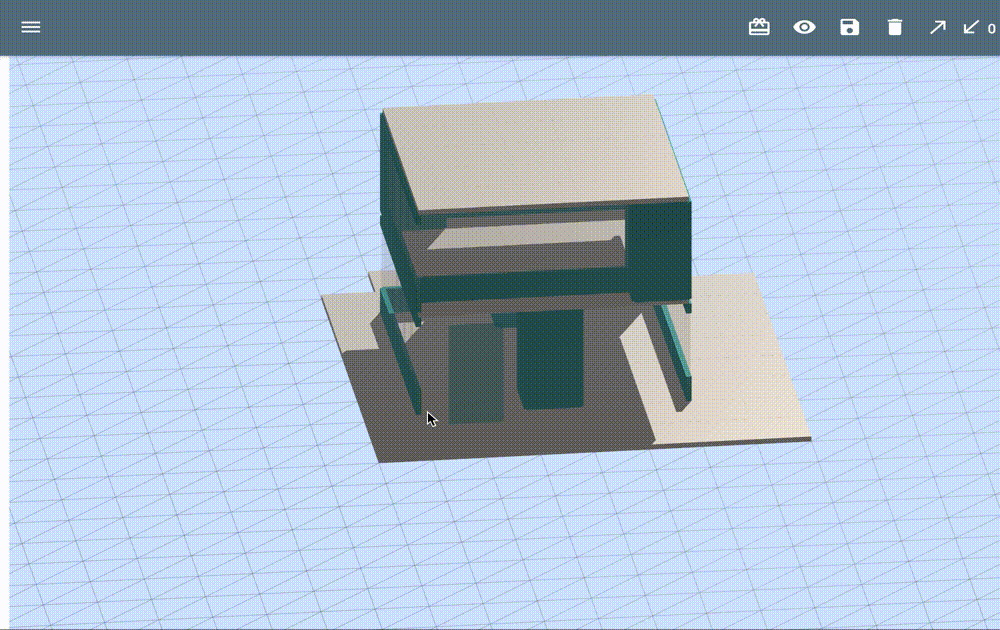The image size is (1000, 630).
Task: Toggle model visibility with the eye icon
Action: (803, 27)
